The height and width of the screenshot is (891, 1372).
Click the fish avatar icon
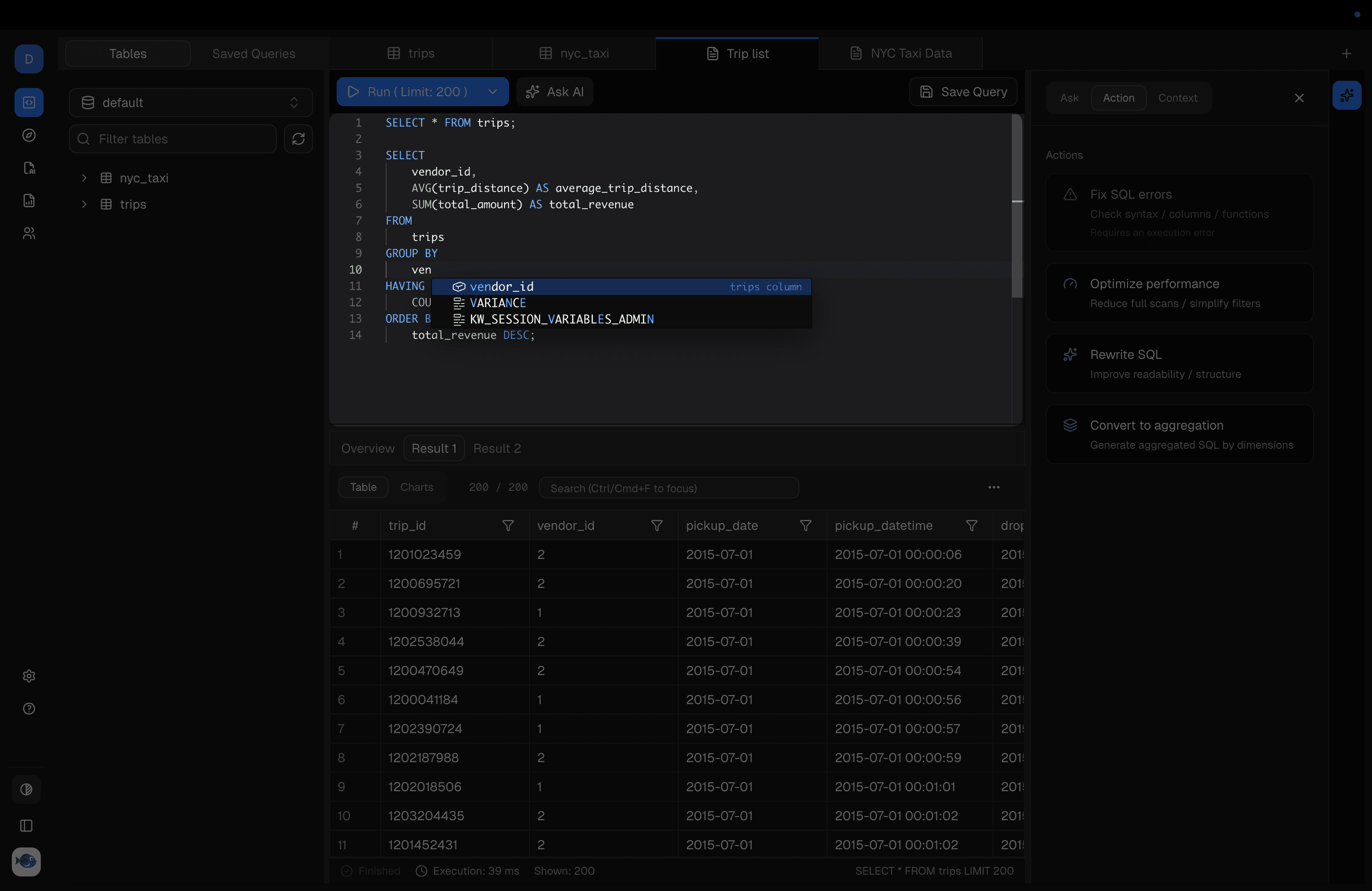point(26,862)
